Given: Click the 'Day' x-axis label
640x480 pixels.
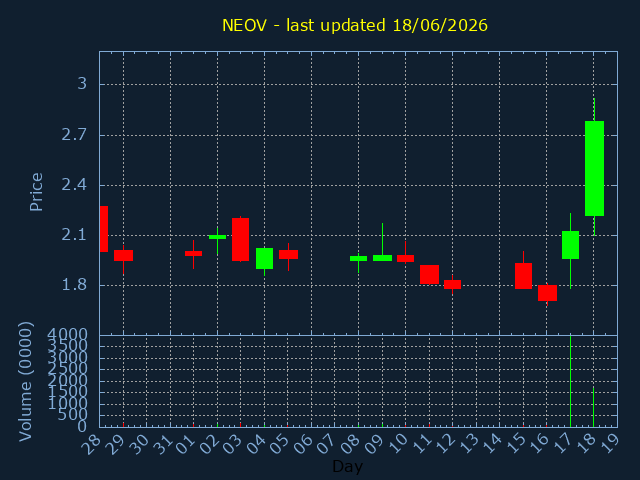Looking at the screenshot, I should (x=347, y=466).
